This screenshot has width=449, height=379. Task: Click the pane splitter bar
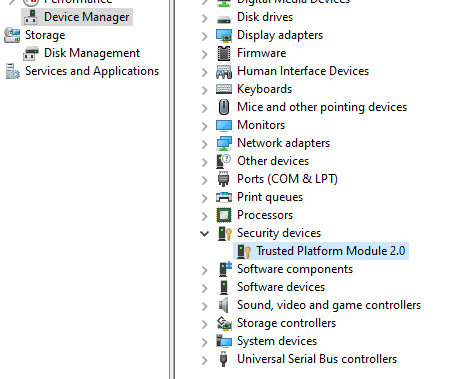(172, 189)
